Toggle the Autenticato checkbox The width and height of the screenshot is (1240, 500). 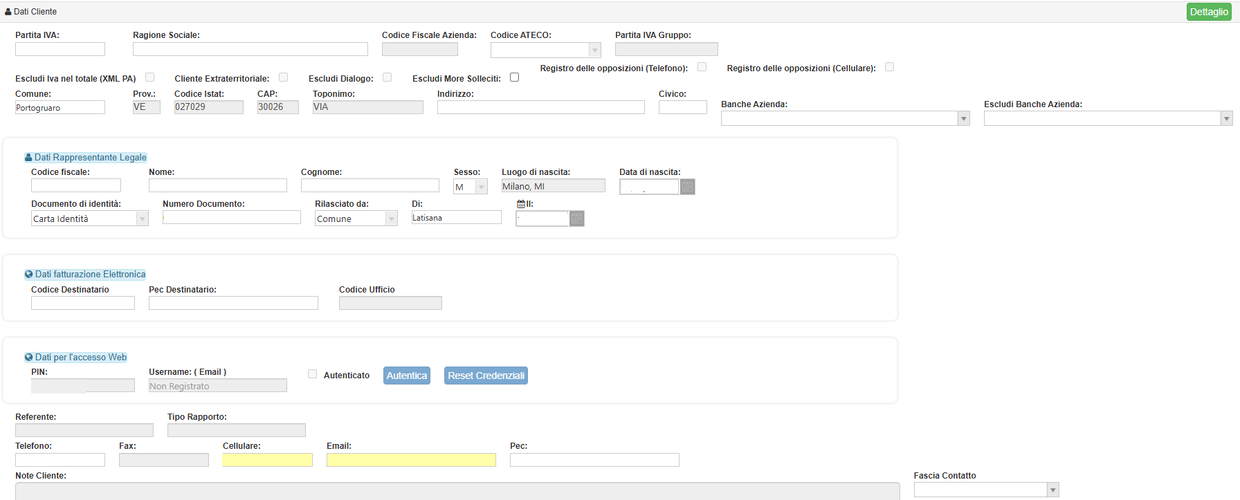pos(313,374)
